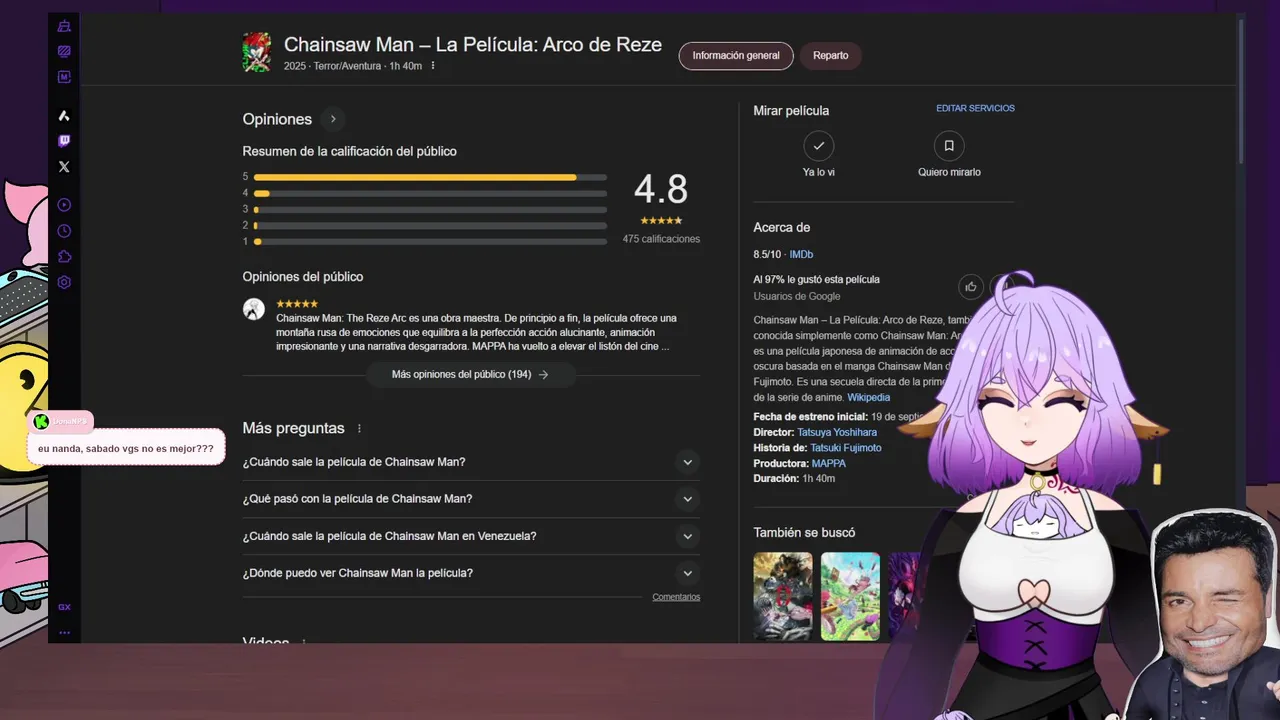Screen dimensions: 1280x720
Task: Open Extensions puzzle icon in sidebar
Action: pos(64,257)
